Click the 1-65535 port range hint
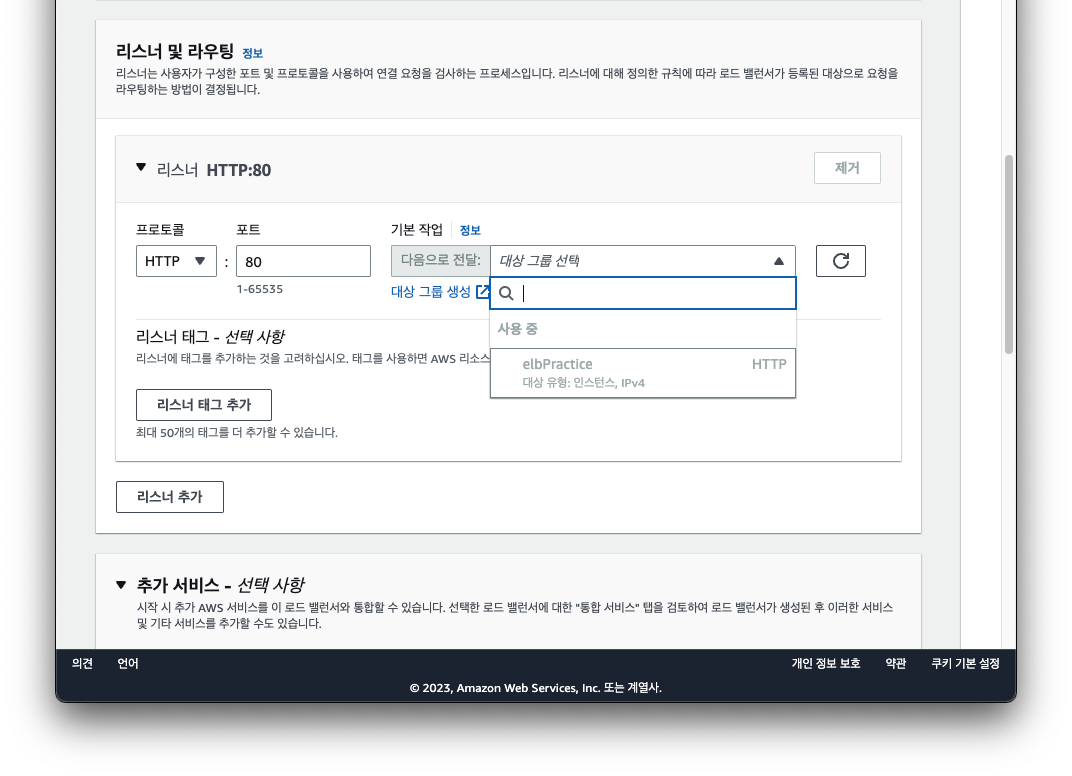Screen dimensions: 1072x776 260,289
